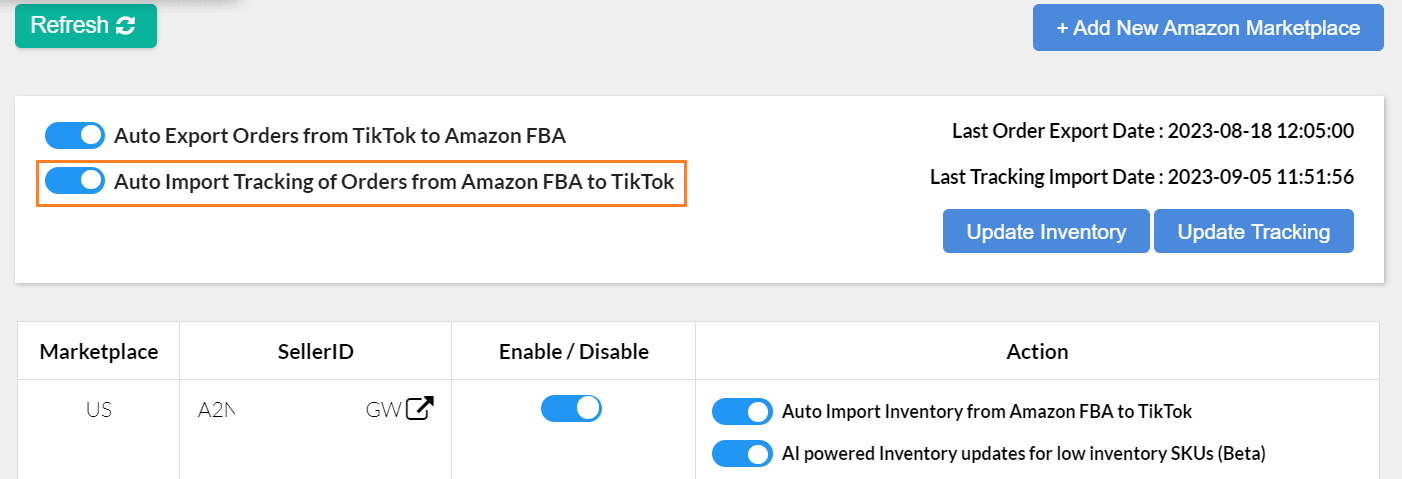Toggle the US marketplace Enable/Disable switch
The height and width of the screenshot is (479, 1402).
click(571, 408)
